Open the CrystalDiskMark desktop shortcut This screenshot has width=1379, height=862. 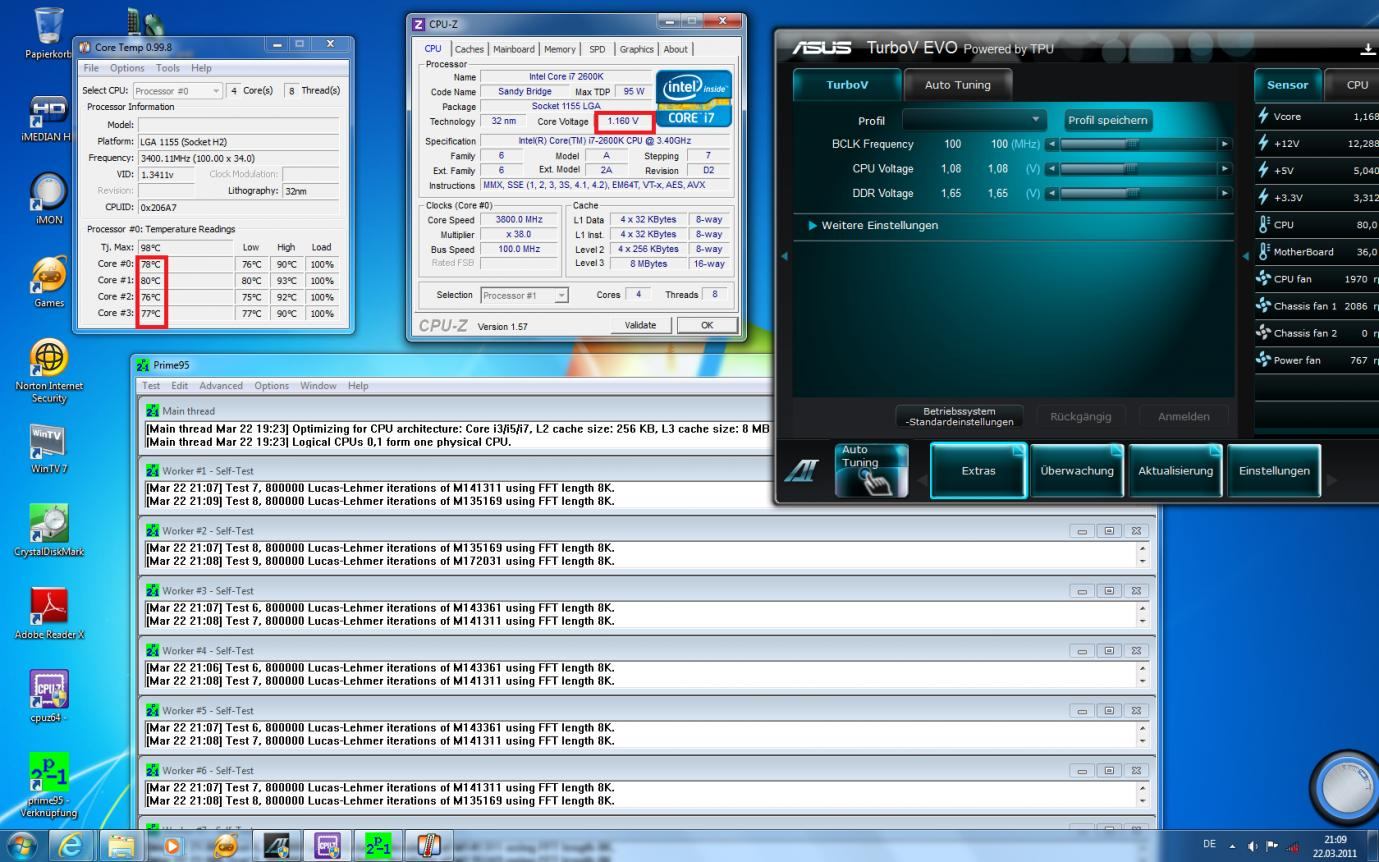coord(48,531)
